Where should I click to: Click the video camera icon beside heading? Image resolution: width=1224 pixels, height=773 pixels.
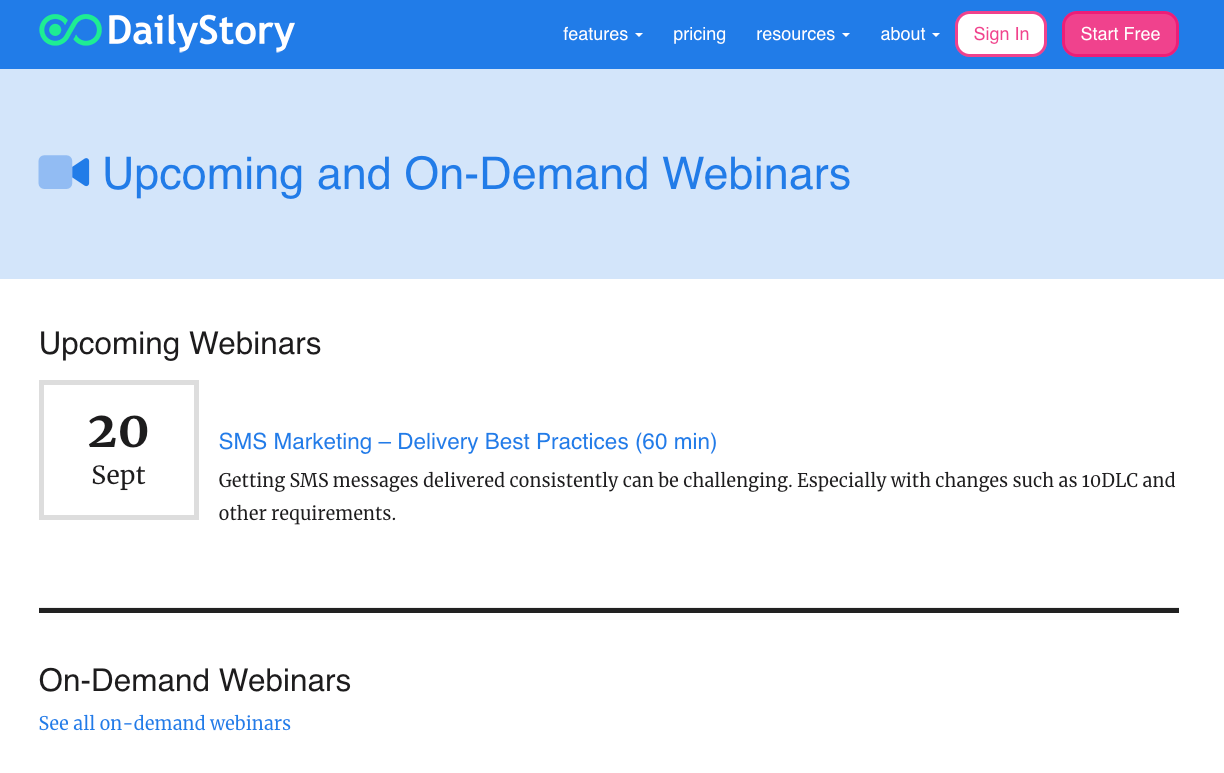pyautogui.click(x=64, y=172)
